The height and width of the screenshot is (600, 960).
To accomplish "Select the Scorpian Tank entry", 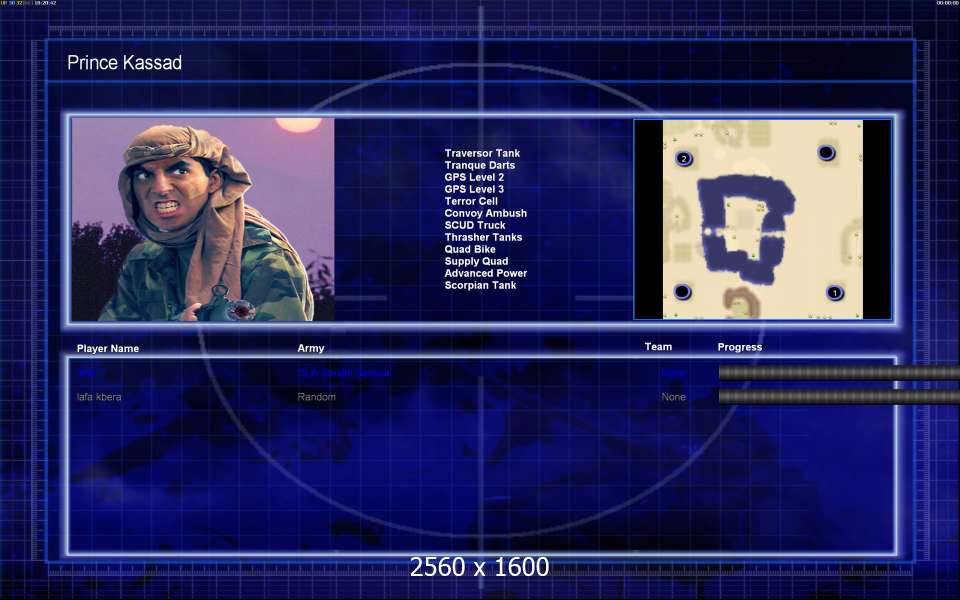I will coord(481,285).
